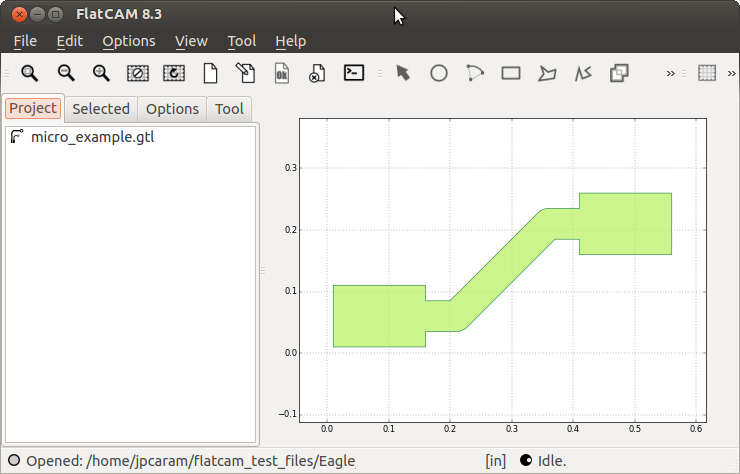Pick the rectangle drawing tool

510,73
